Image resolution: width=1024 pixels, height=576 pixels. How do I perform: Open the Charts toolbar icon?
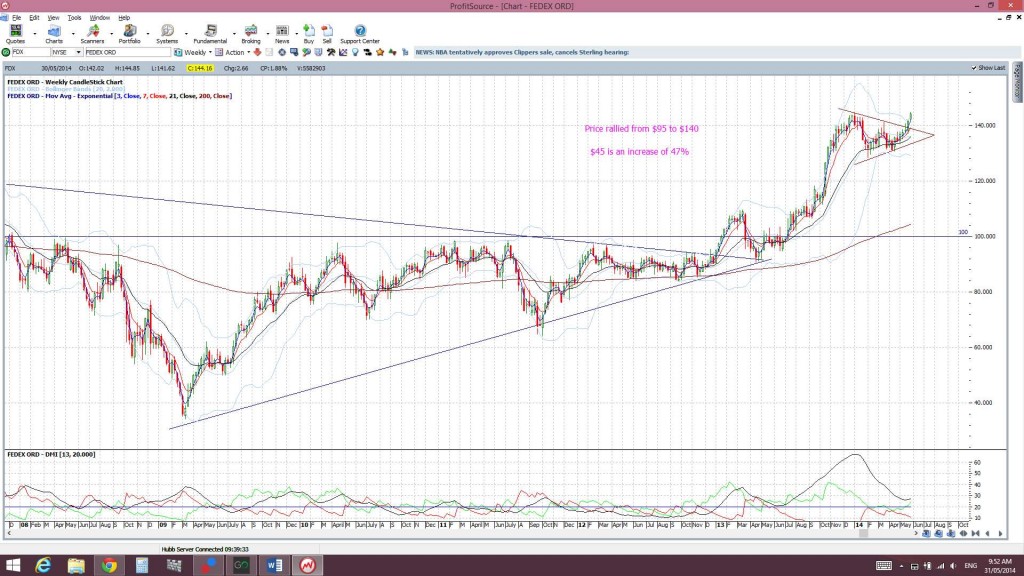[54, 31]
